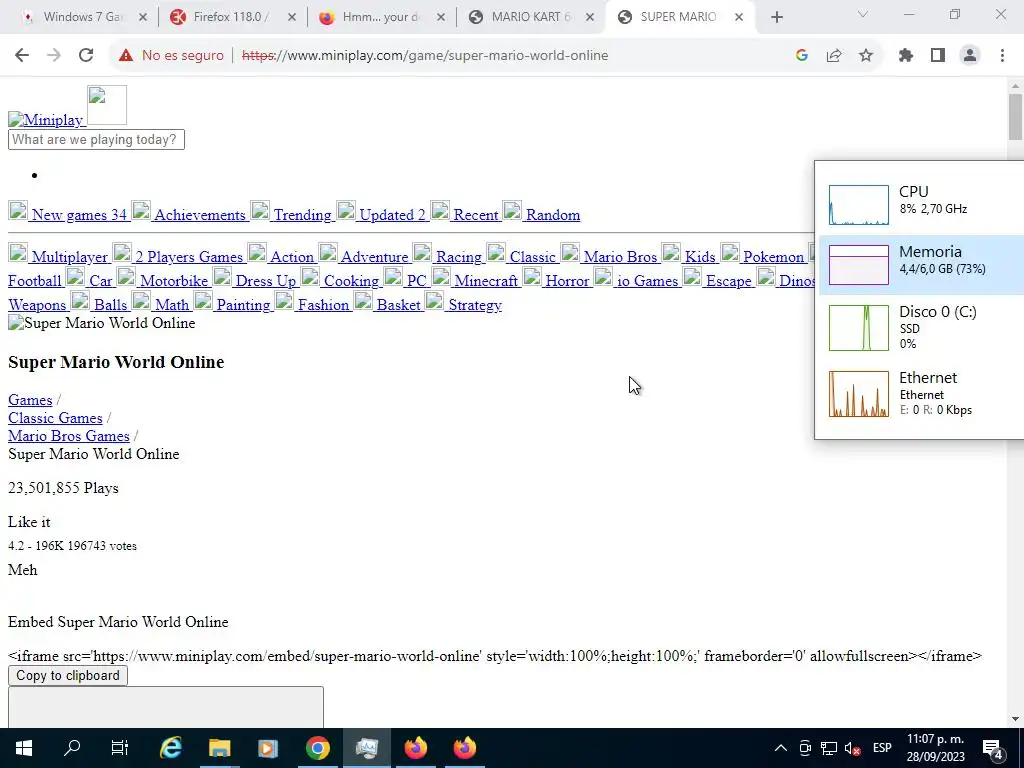This screenshot has width=1024, height=768.
Task: Switch to the Windows 7 Games tab
Action: (x=82, y=17)
